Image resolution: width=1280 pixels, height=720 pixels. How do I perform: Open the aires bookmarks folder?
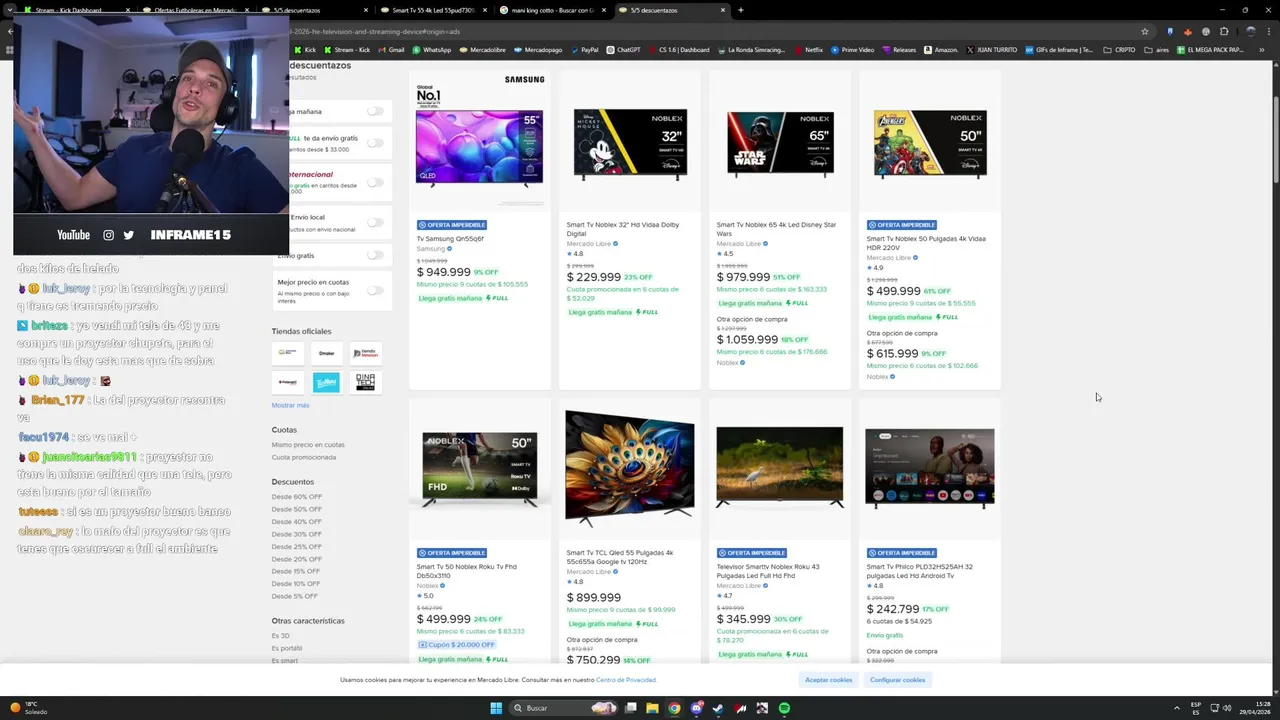pos(1157,49)
